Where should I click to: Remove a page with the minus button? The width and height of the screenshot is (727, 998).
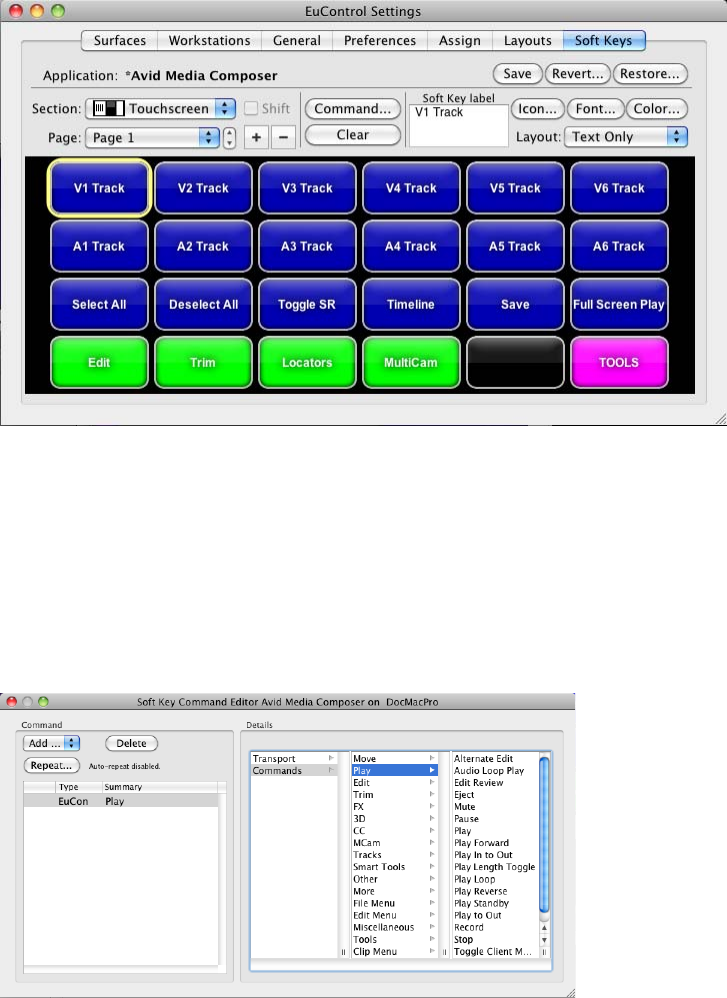pyautogui.click(x=283, y=137)
